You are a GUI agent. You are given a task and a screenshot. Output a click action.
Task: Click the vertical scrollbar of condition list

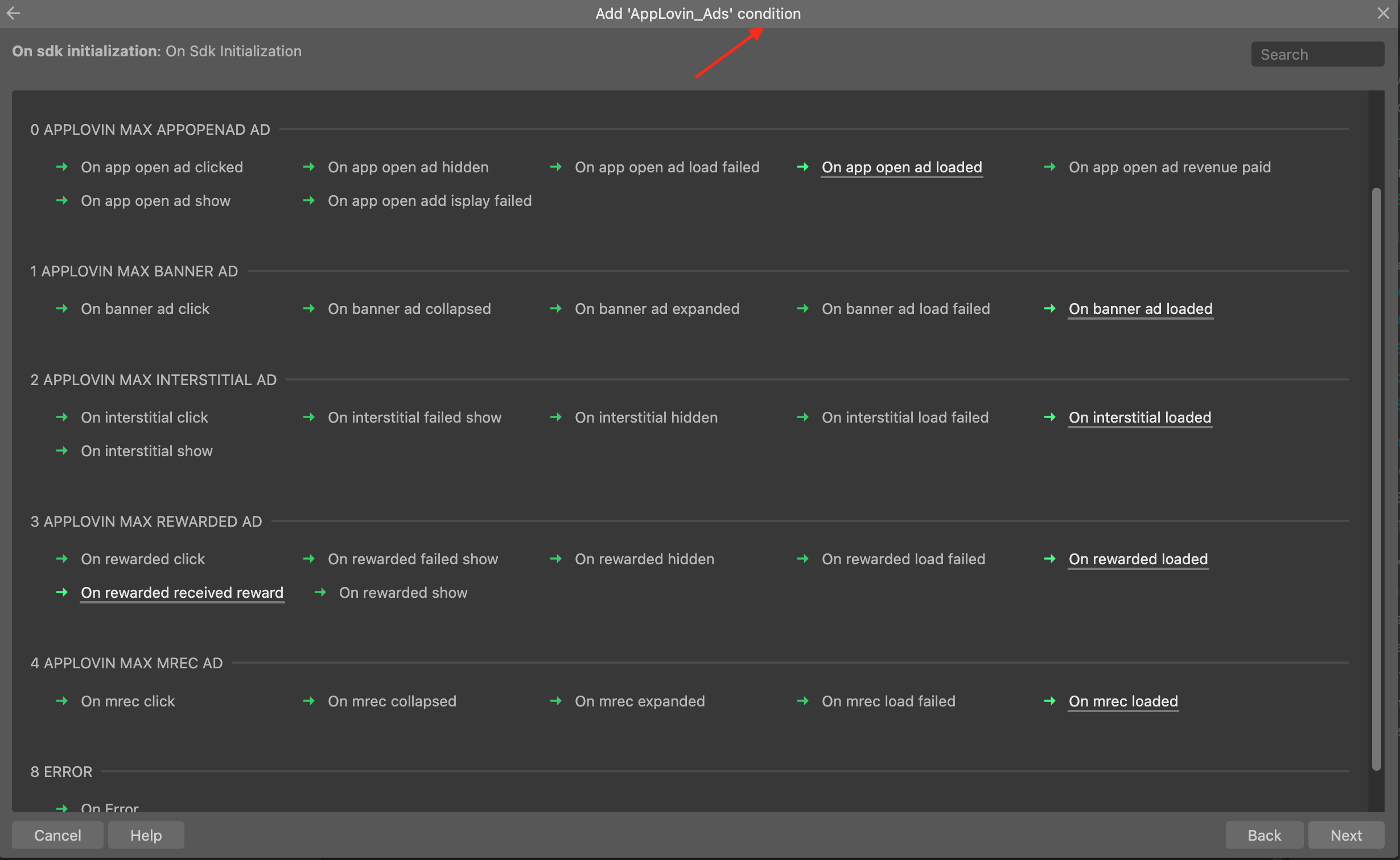point(1376,478)
